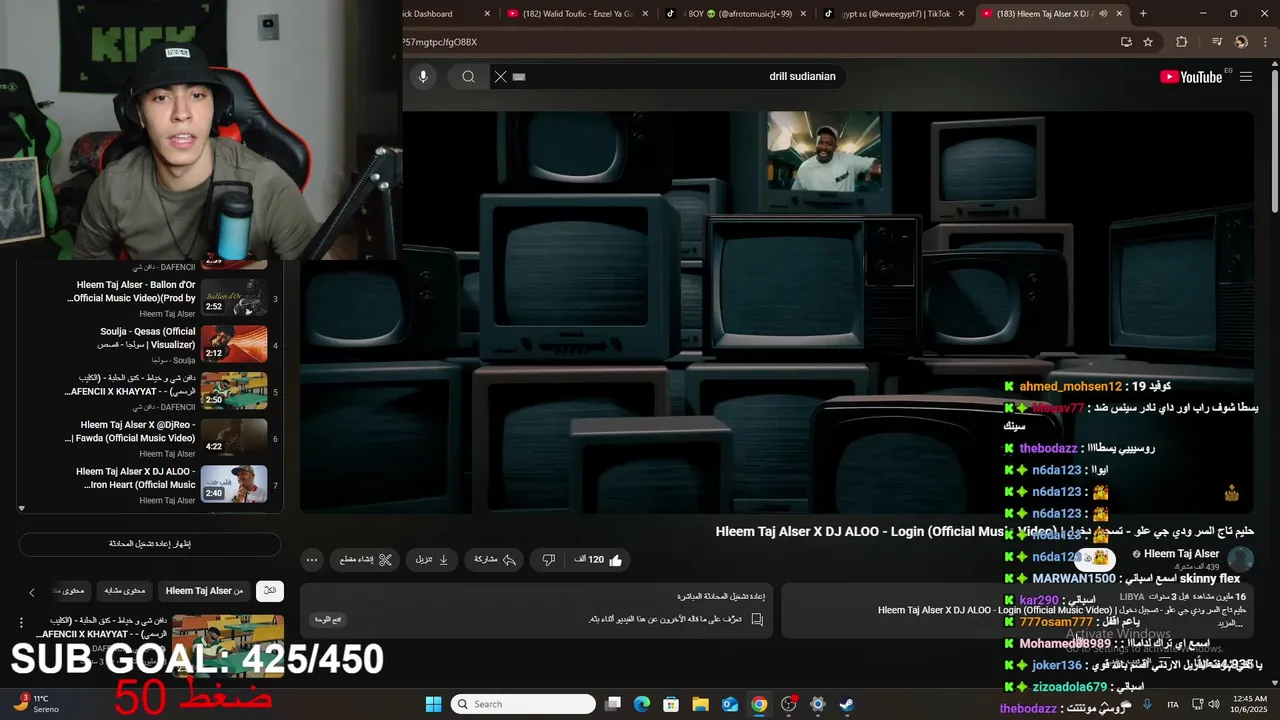Open Chrome media controls icon
Image resolution: width=1280 pixels, height=720 pixels.
(x=1216, y=42)
